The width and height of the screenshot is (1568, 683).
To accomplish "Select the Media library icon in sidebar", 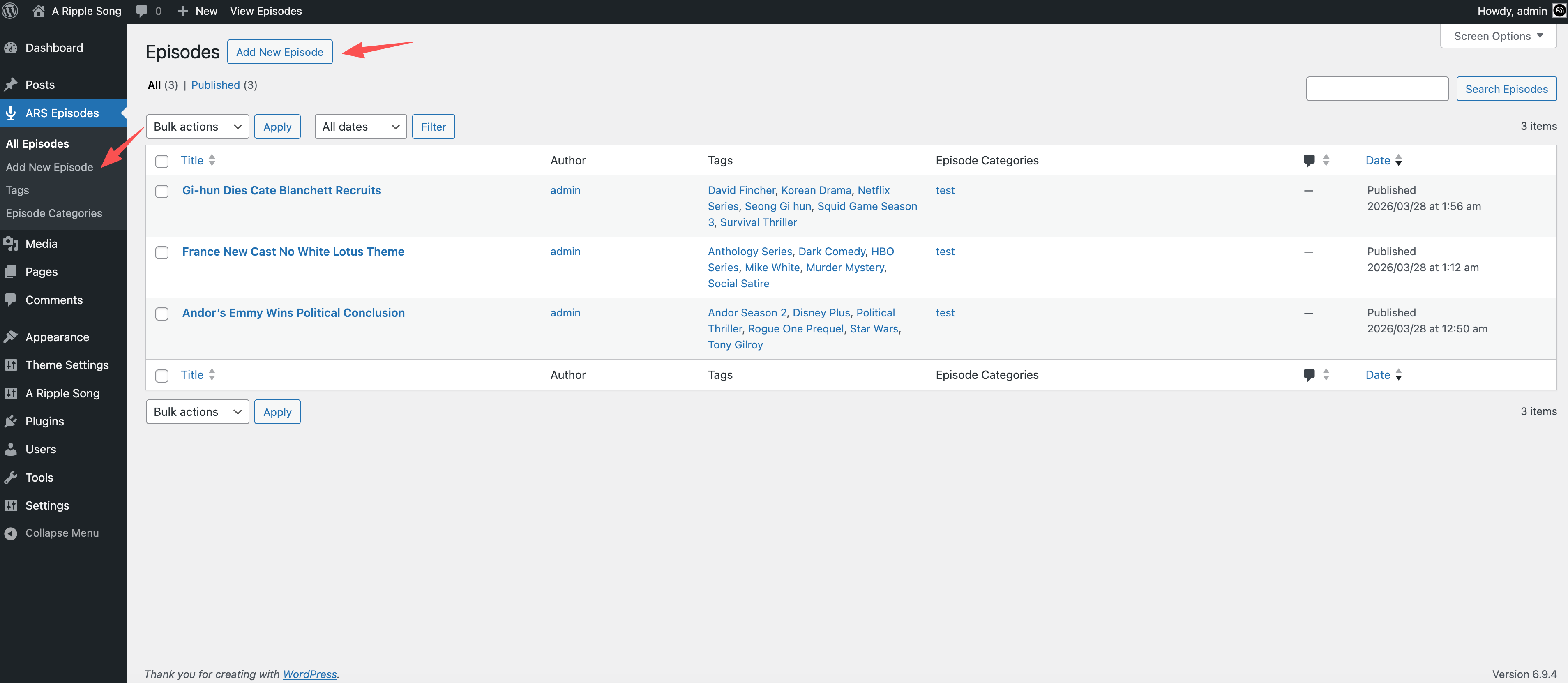I will [x=12, y=243].
